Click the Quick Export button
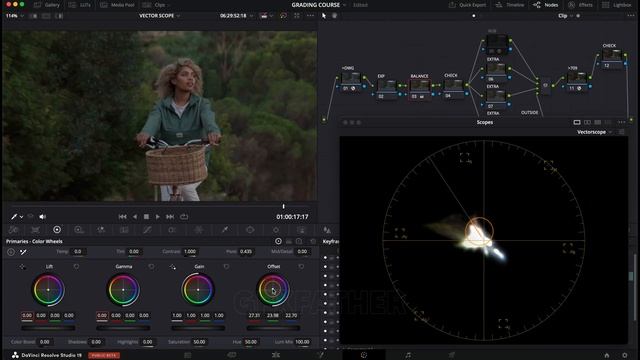 point(467,5)
